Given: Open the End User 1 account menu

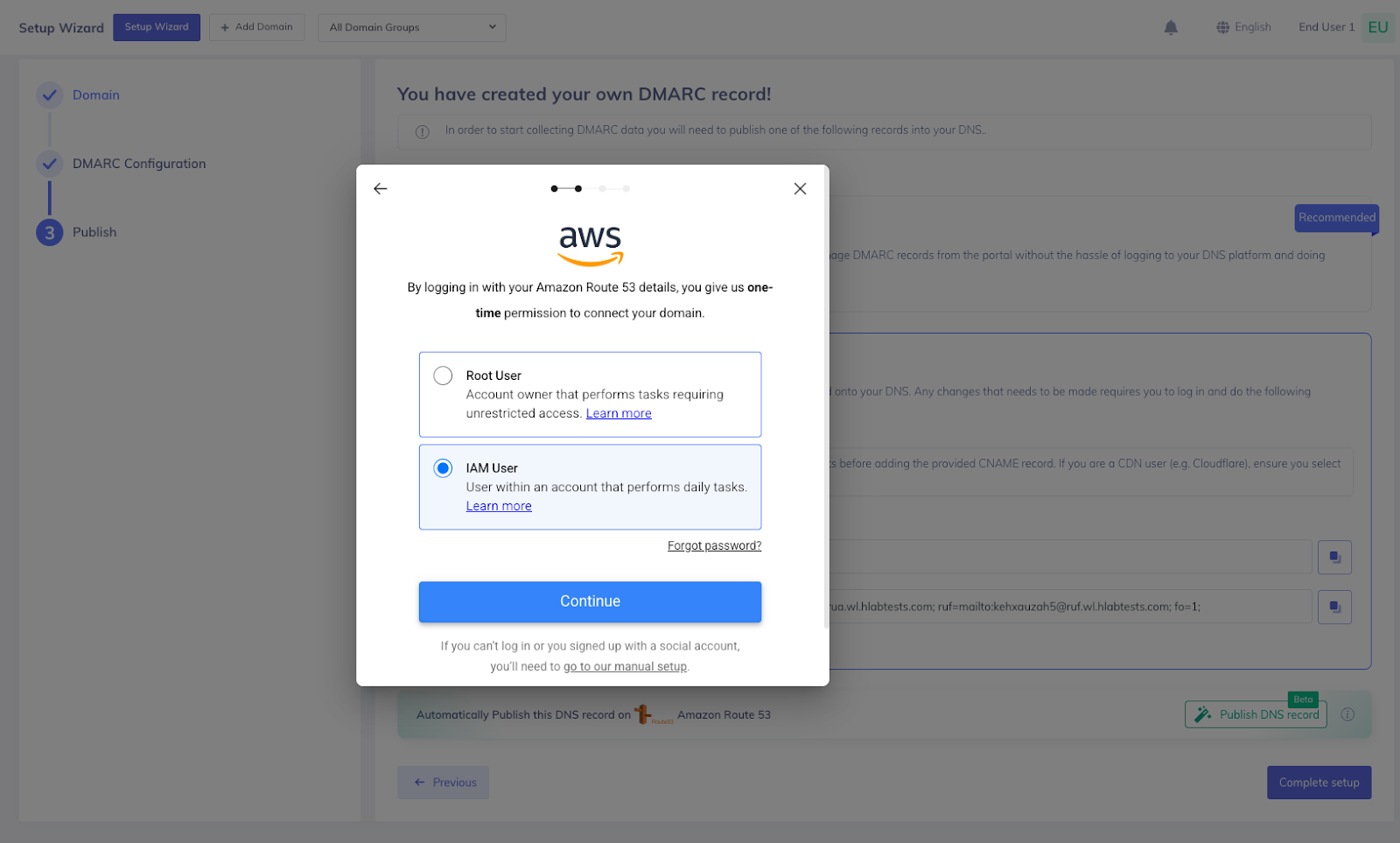Looking at the screenshot, I should tap(1326, 27).
